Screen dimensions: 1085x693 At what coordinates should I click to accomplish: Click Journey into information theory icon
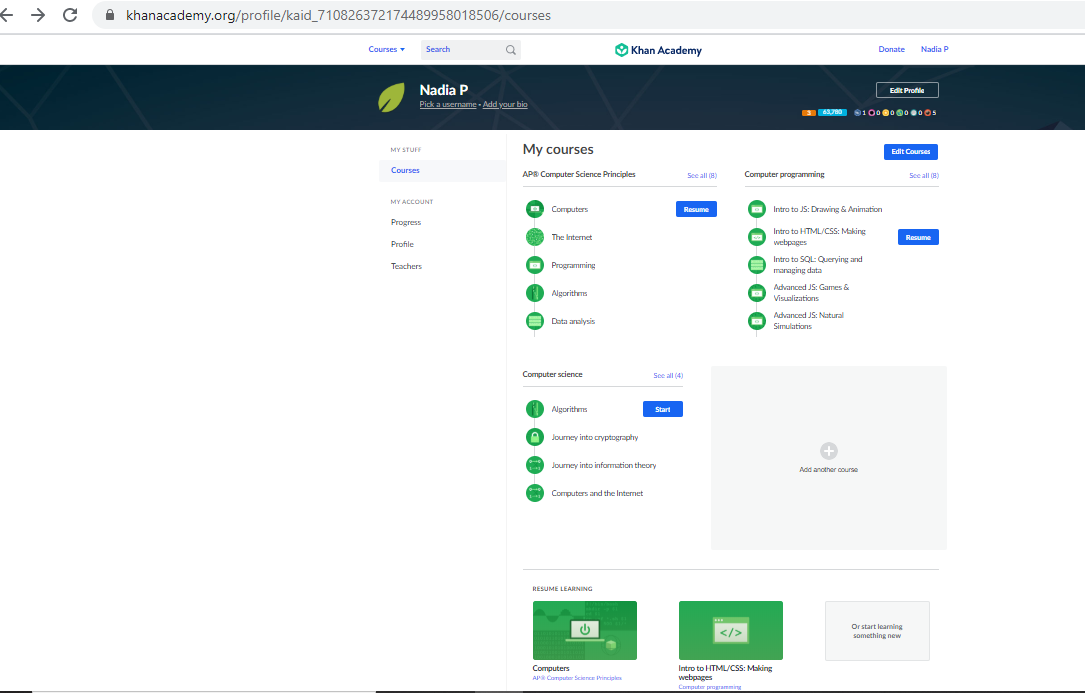(535, 465)
